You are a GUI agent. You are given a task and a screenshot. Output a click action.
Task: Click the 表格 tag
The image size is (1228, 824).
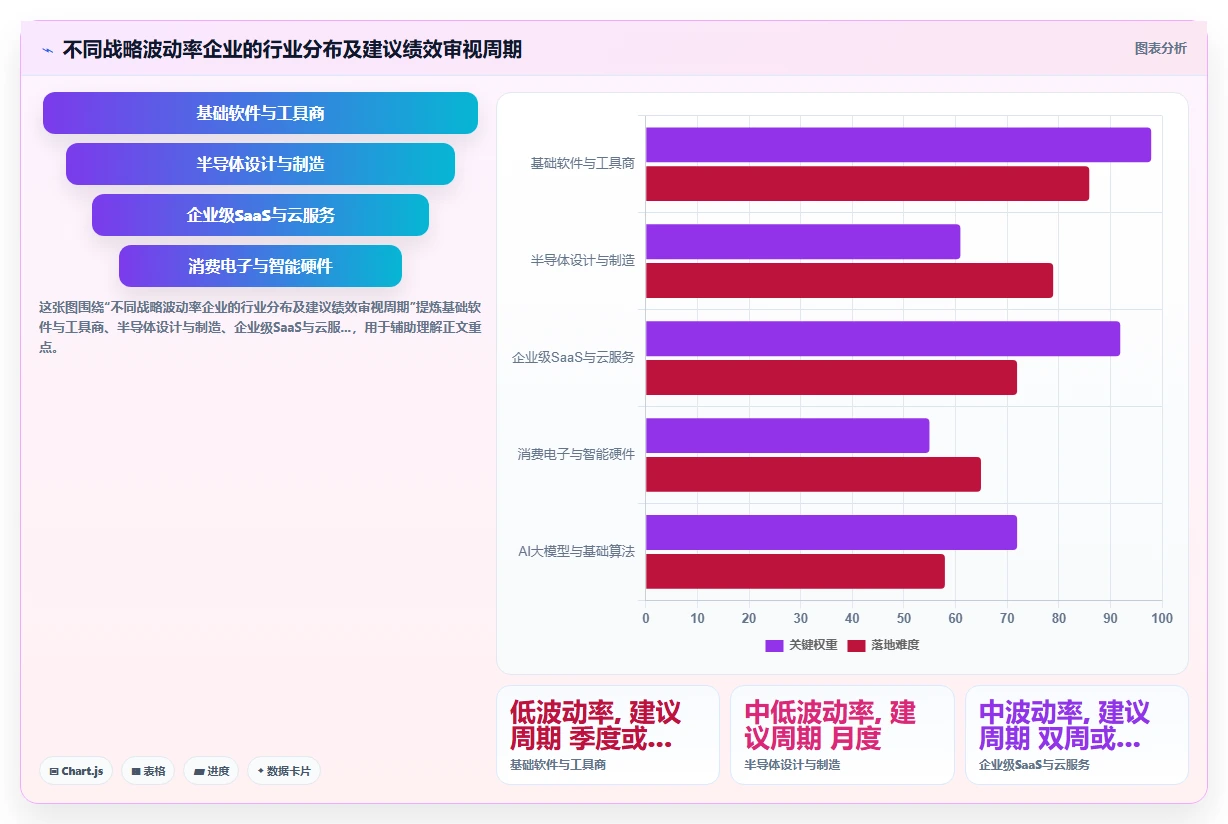coord(148,771)
